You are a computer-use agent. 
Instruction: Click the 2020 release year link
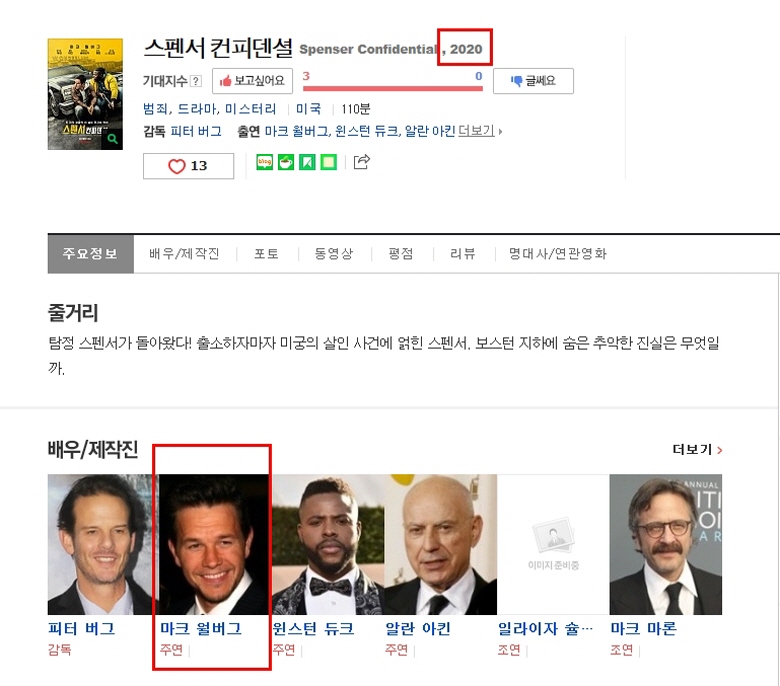coord(465,49)
